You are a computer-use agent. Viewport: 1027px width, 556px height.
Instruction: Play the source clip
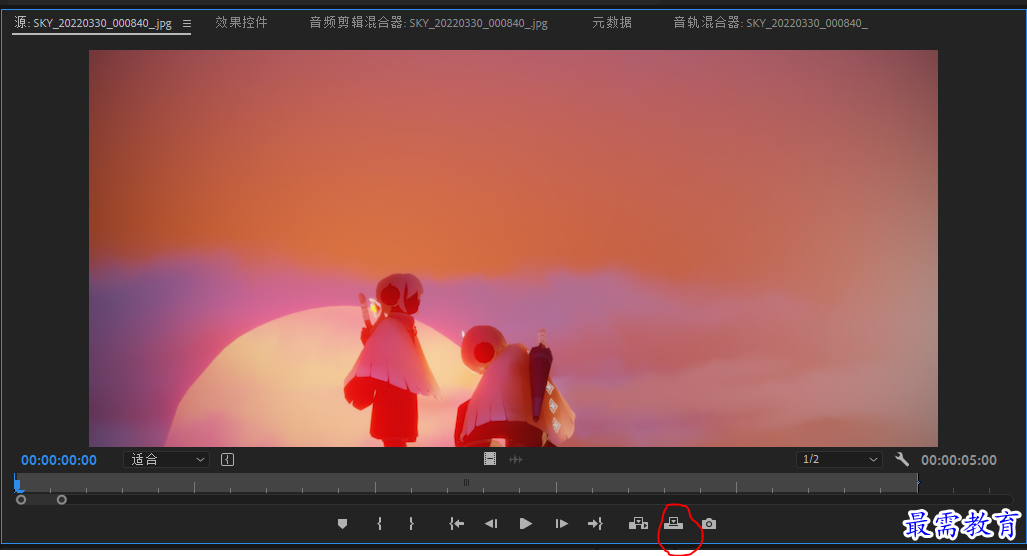[x=525, y=524]
